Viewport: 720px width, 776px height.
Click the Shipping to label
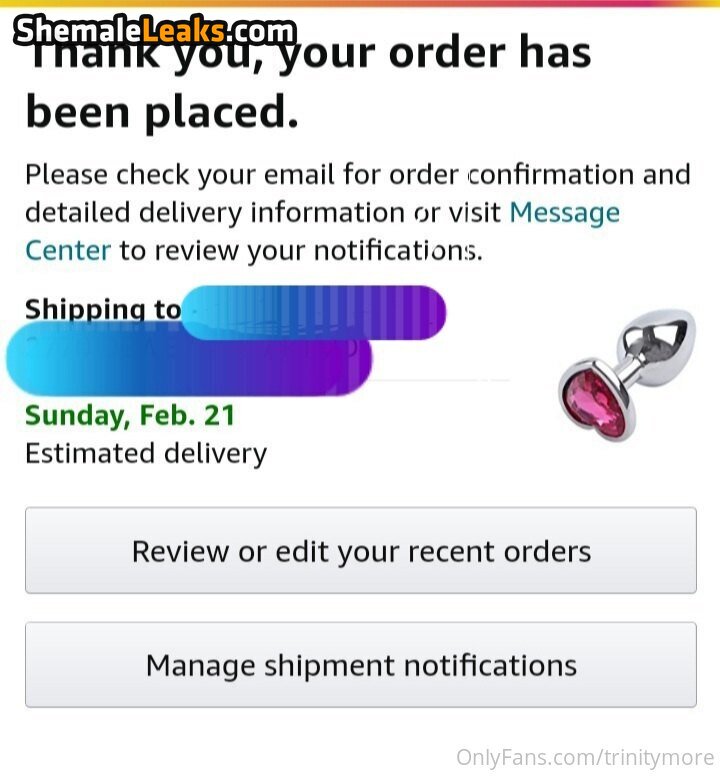102,309
